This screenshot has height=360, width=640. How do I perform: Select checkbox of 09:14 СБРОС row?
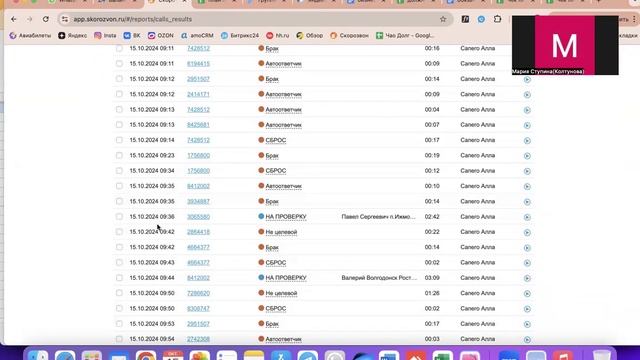pyautogui.click(x=119, y=140)
